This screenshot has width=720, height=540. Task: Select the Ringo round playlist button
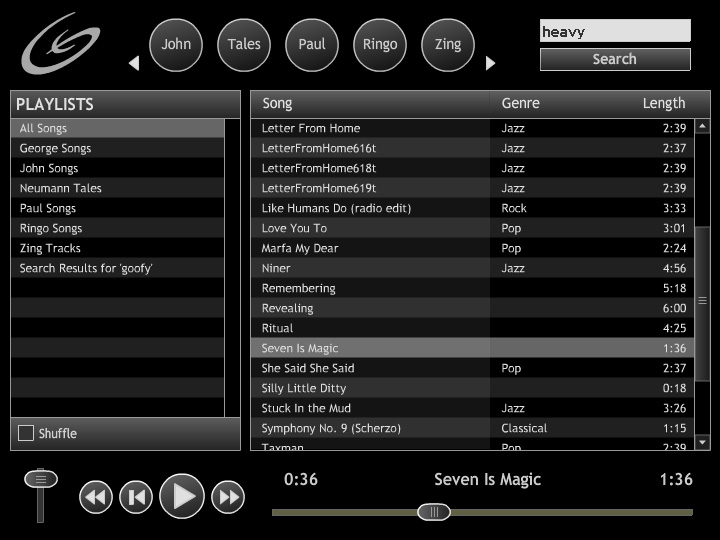380,45
